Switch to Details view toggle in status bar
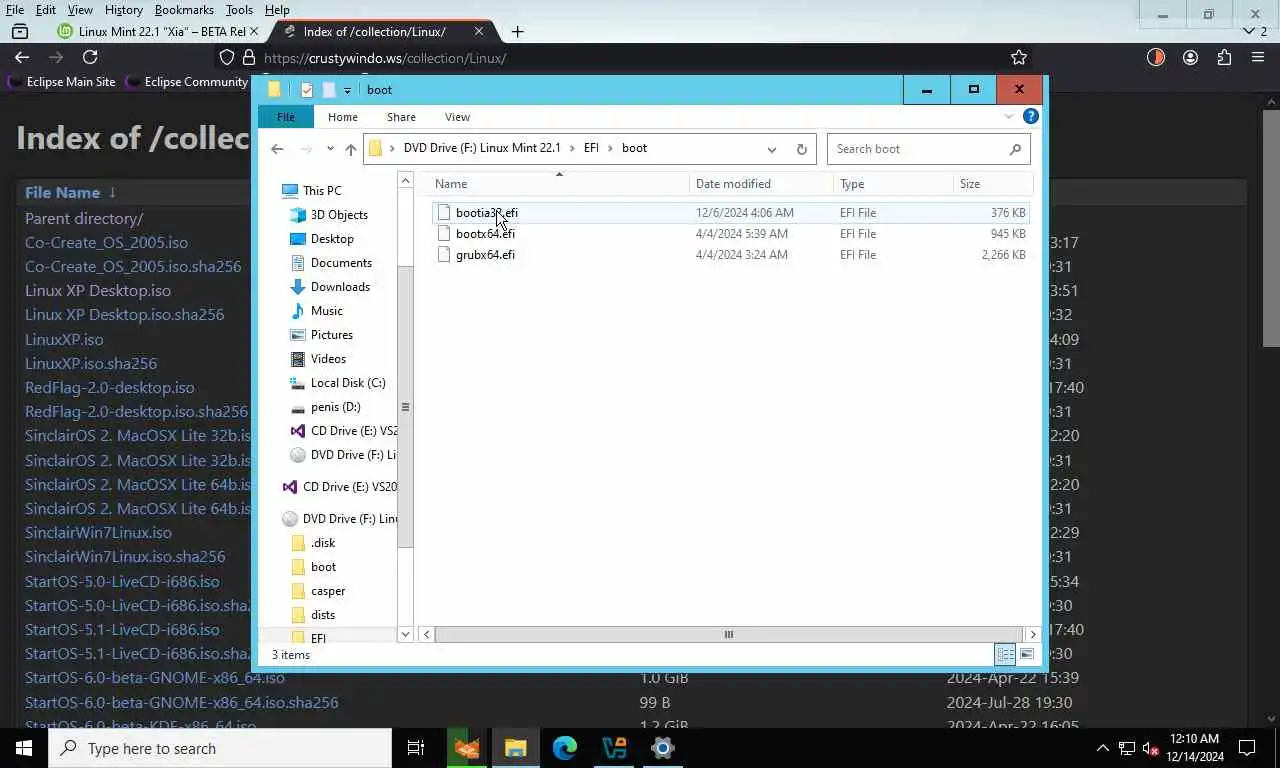Screen dimensions: 1280x768 click(1005, 654)
